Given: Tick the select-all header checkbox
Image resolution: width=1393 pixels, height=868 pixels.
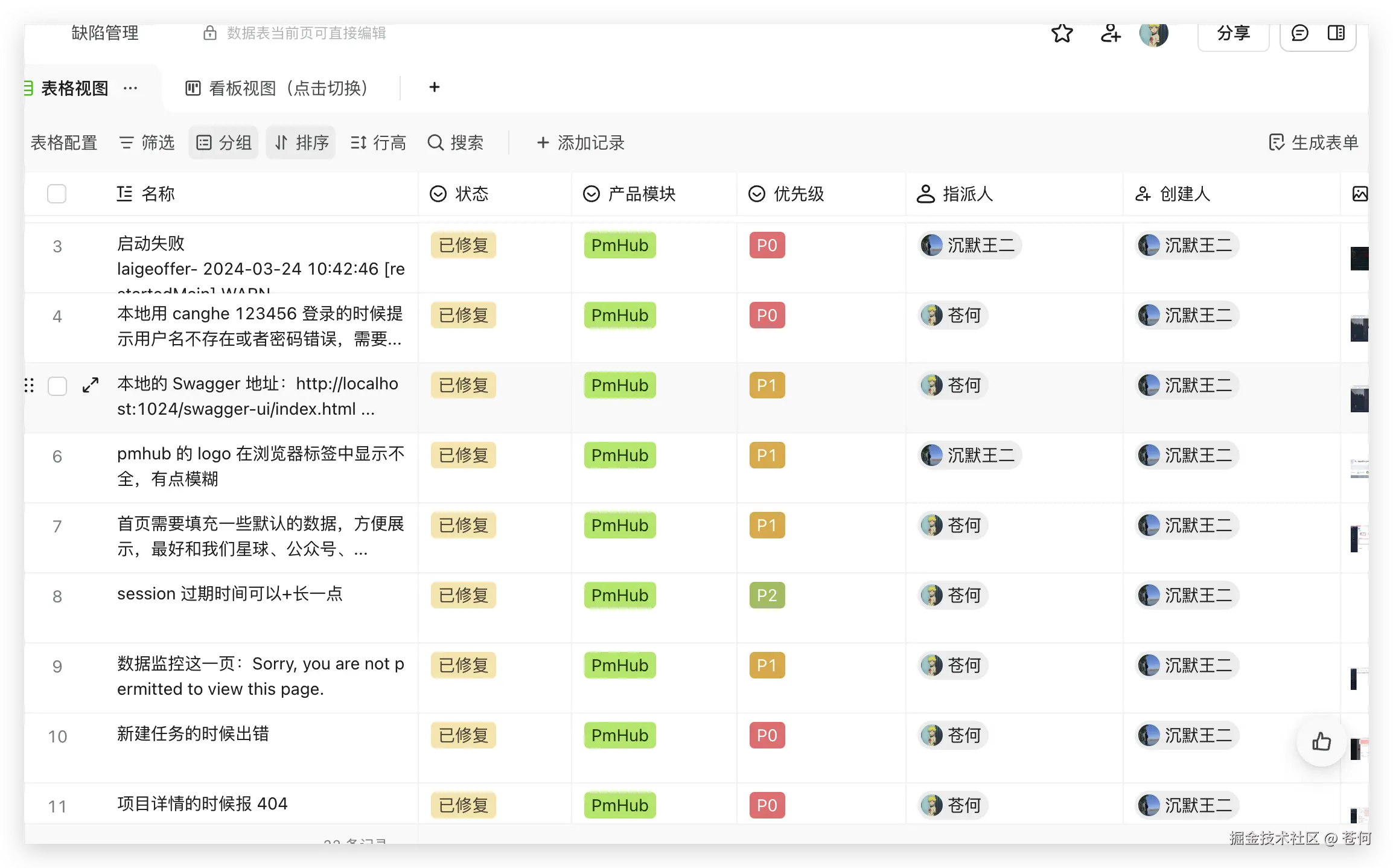Looking at the screenshot, I should (x=57, y=194).
